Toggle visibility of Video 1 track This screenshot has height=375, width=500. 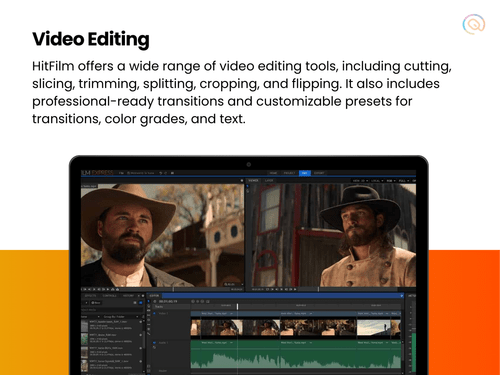(154, 314)
